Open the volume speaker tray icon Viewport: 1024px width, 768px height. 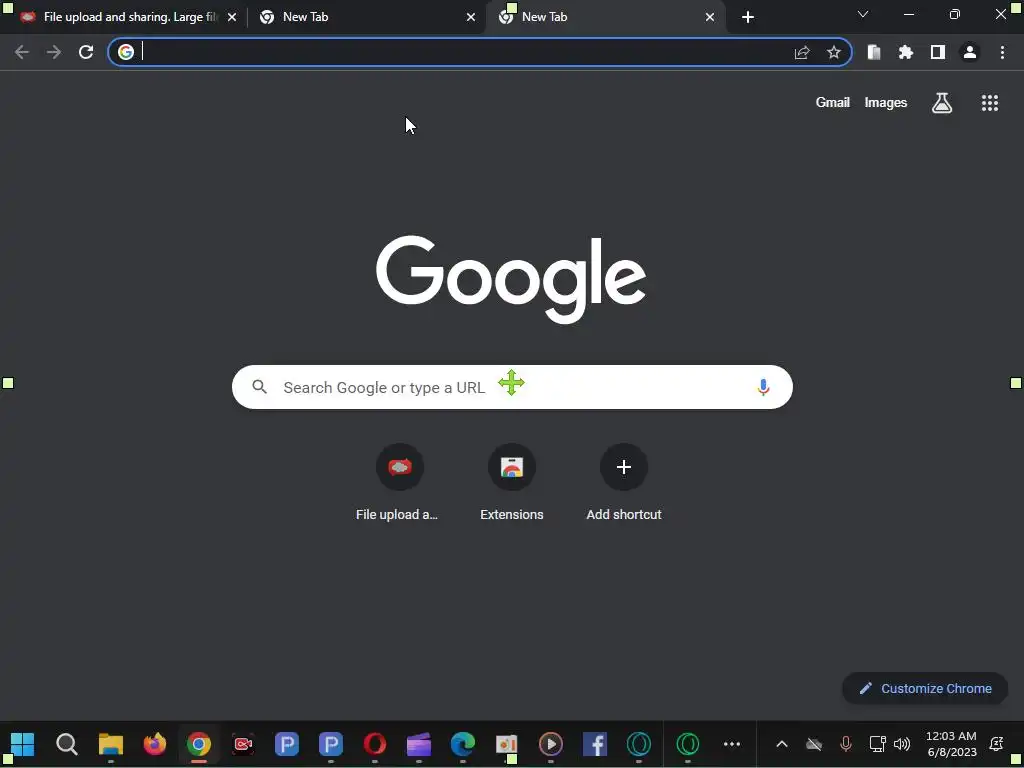click(902, 744)
